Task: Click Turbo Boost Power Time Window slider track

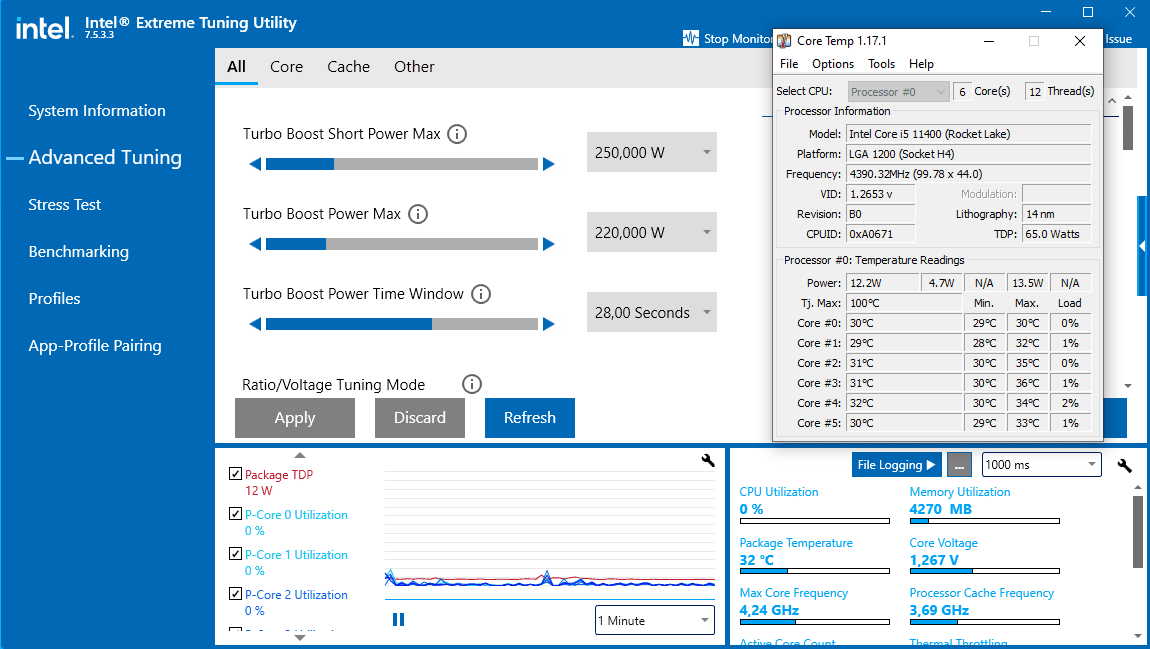Action: point(402,324)
